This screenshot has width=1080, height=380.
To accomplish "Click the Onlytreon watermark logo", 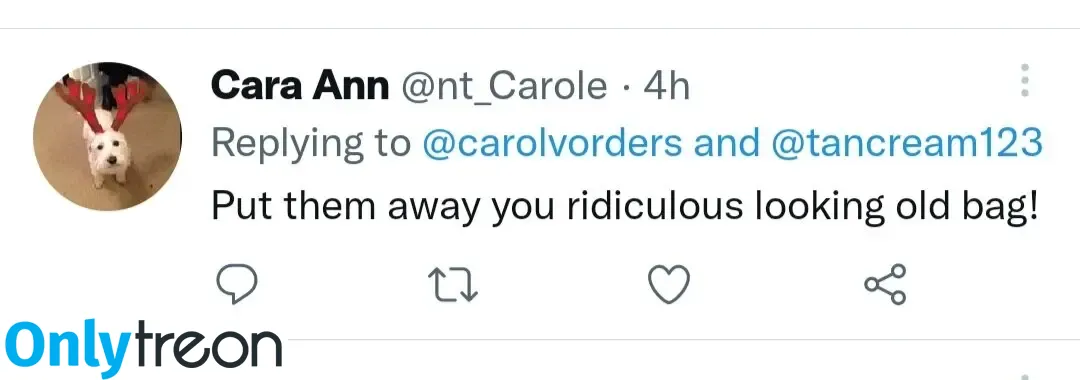I will point(143,348).
